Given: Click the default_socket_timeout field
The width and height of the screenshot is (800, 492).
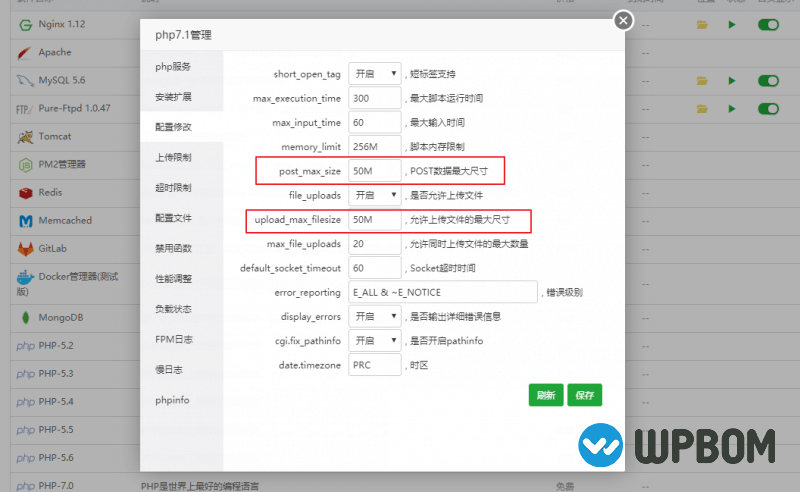Looking at the screenshot, I should point(375,268).
